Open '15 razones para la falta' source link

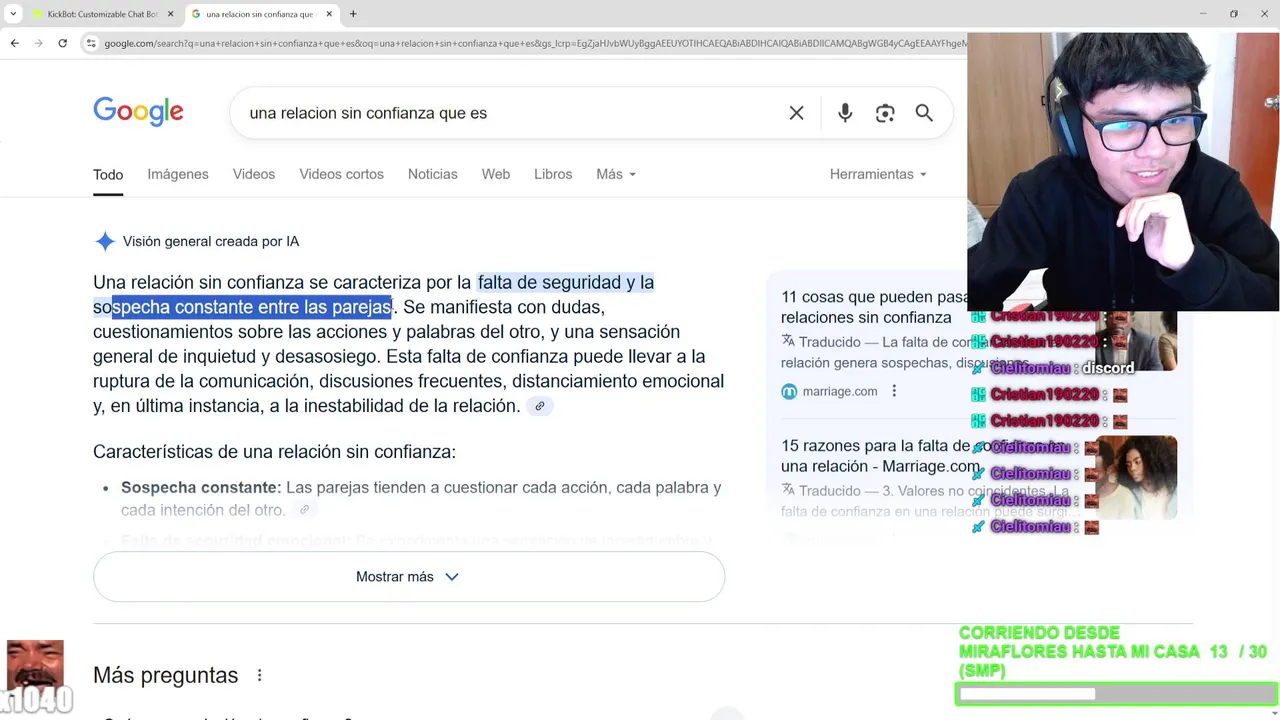(880, 456)
